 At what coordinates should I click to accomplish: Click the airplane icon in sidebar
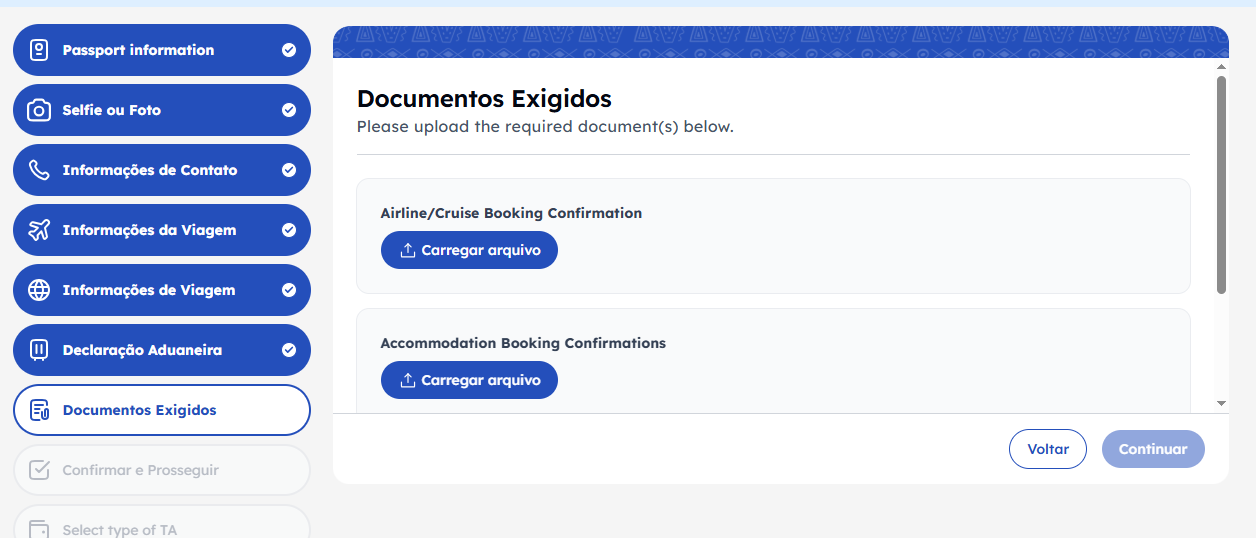pyautogui.click(x=39, y=230)
